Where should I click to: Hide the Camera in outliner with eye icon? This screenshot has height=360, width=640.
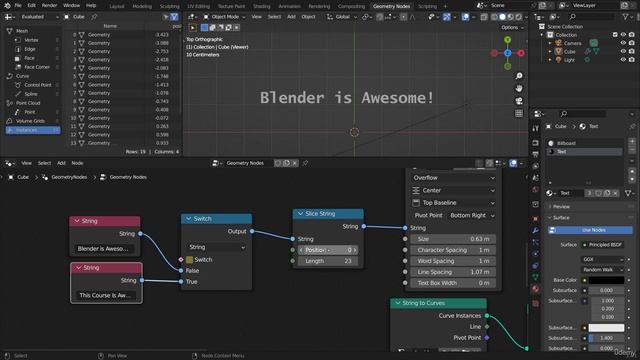(623, 43)
